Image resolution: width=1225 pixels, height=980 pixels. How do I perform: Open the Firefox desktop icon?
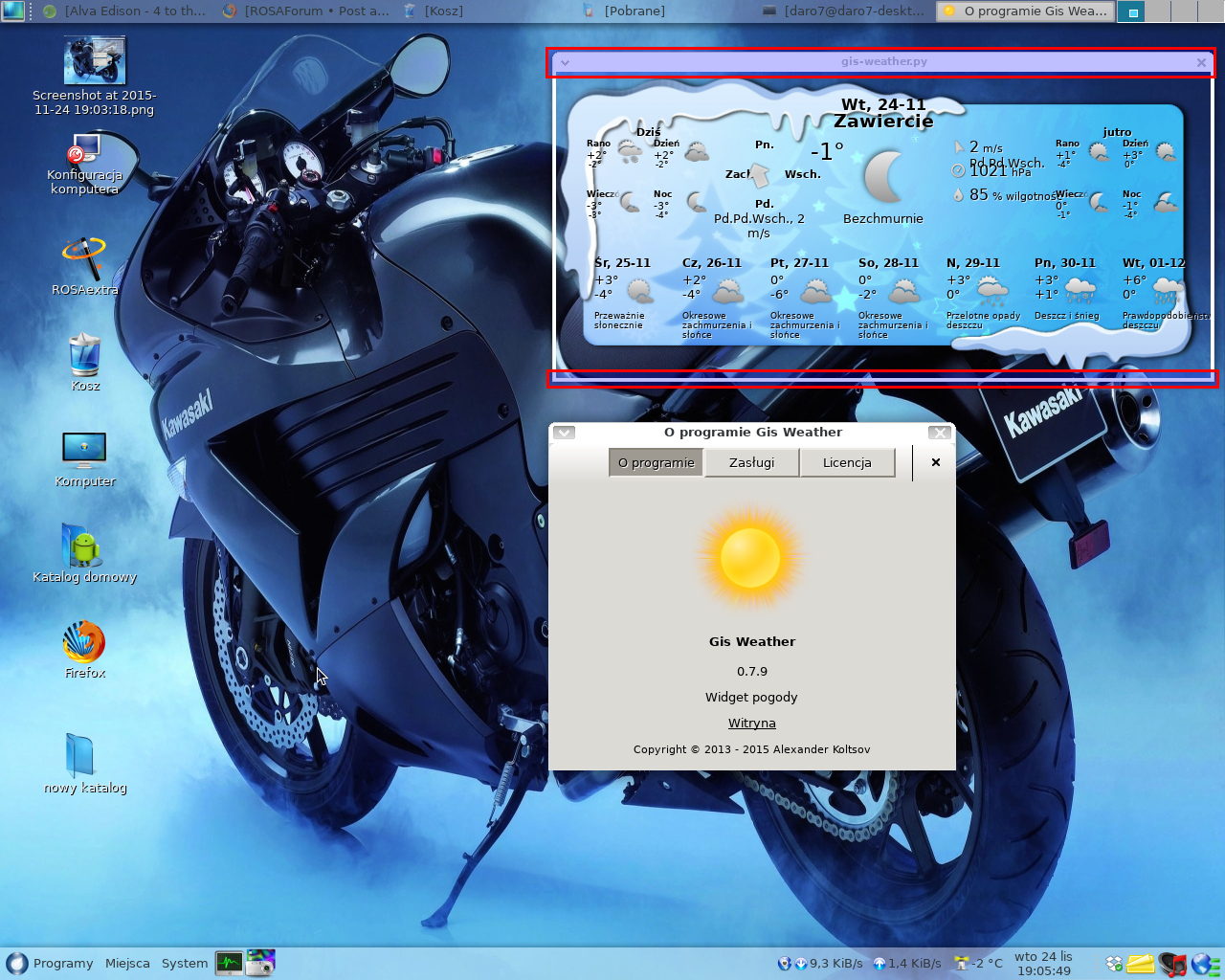pos(84,643)
